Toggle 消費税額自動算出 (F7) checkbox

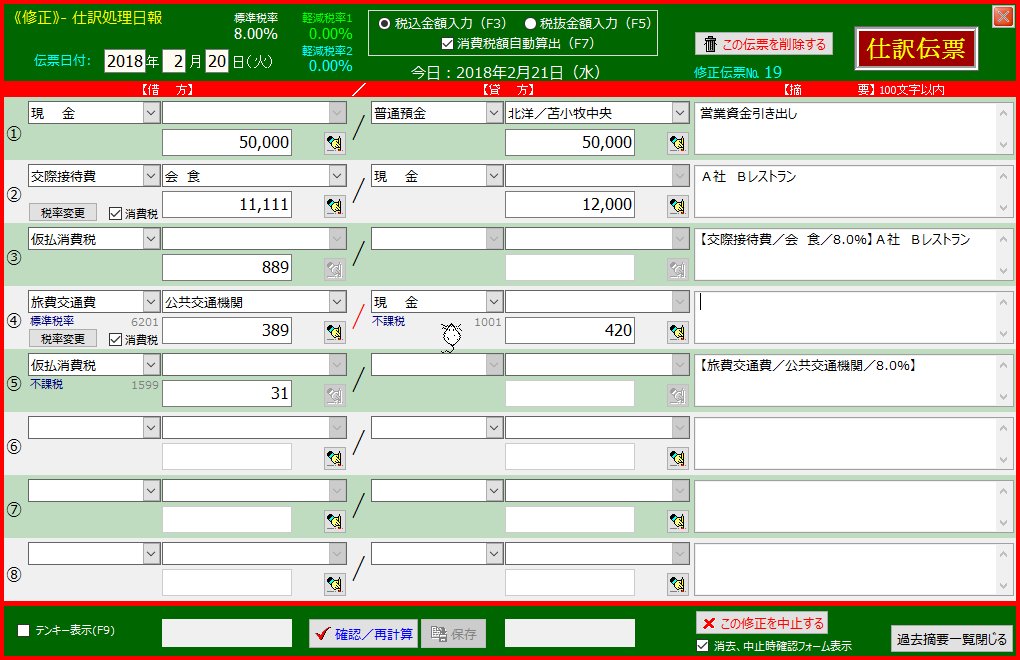click(448, 43)
